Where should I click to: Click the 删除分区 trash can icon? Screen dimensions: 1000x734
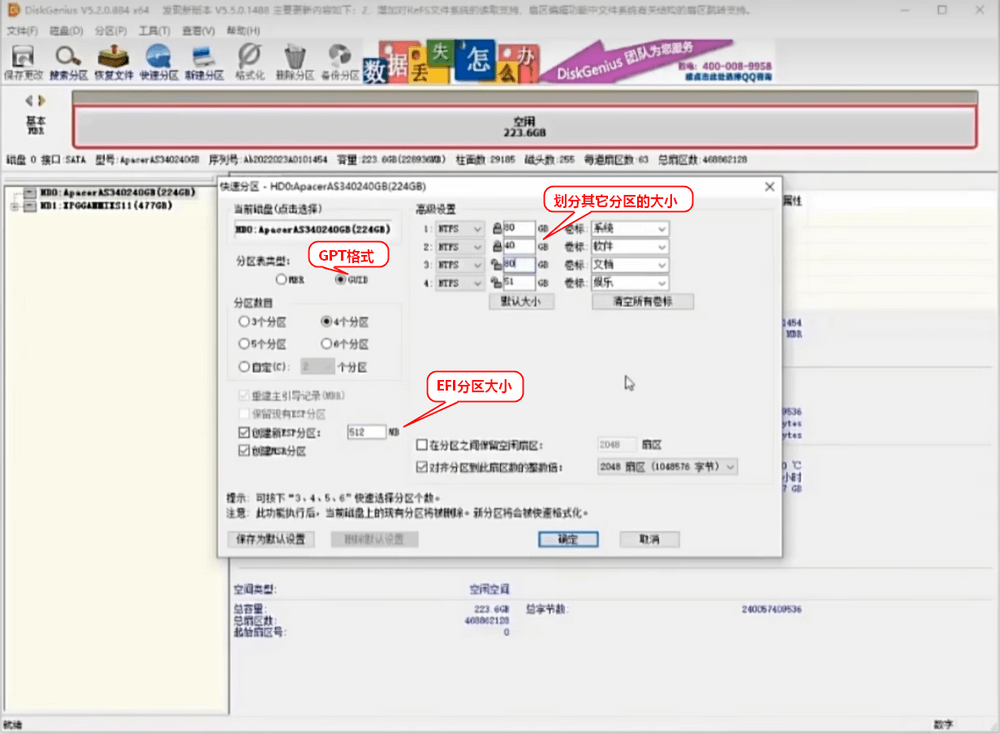[294, 62]
